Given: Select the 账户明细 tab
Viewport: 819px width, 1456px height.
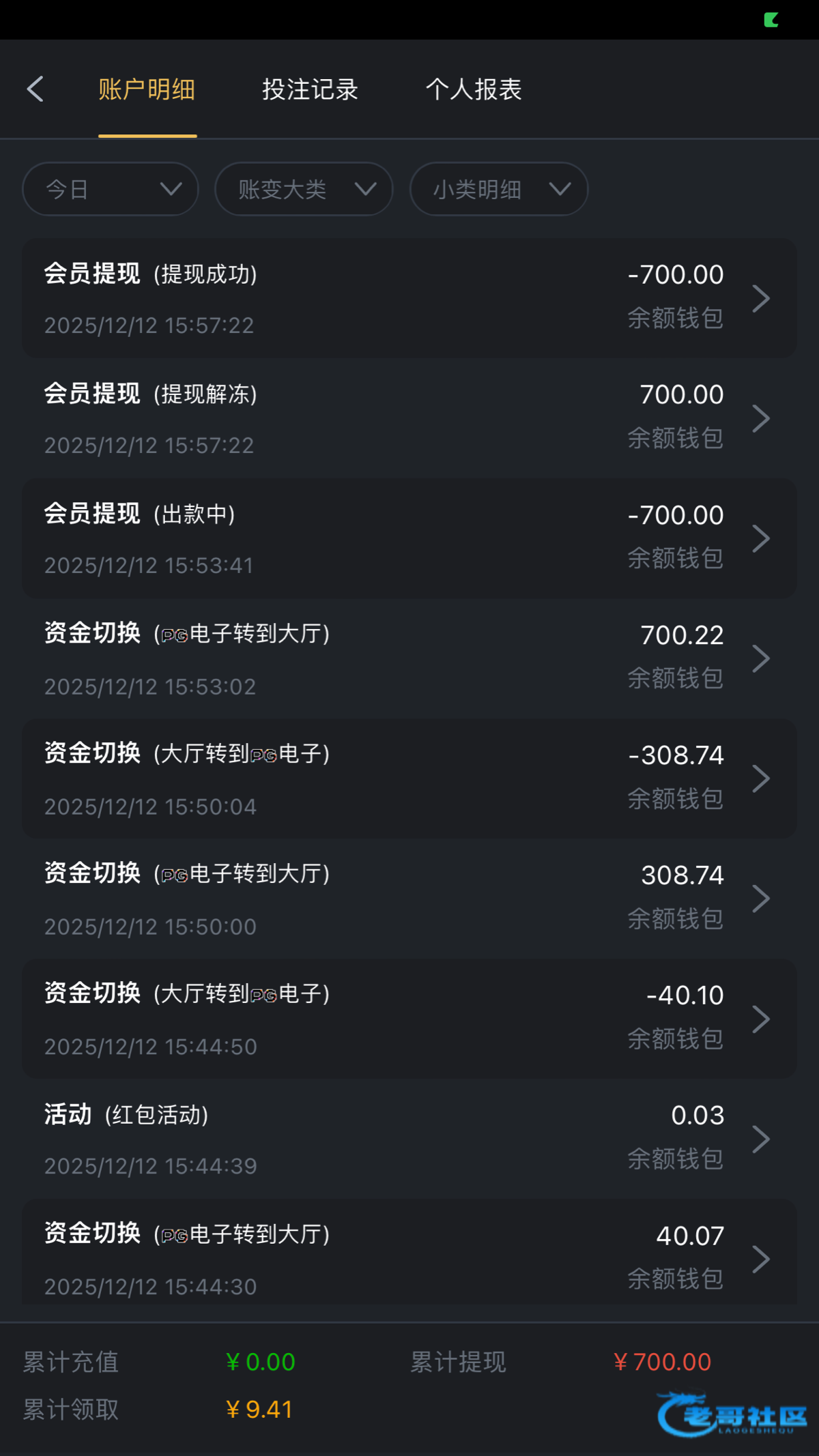Looking at the screenshot, I should 147,89.
